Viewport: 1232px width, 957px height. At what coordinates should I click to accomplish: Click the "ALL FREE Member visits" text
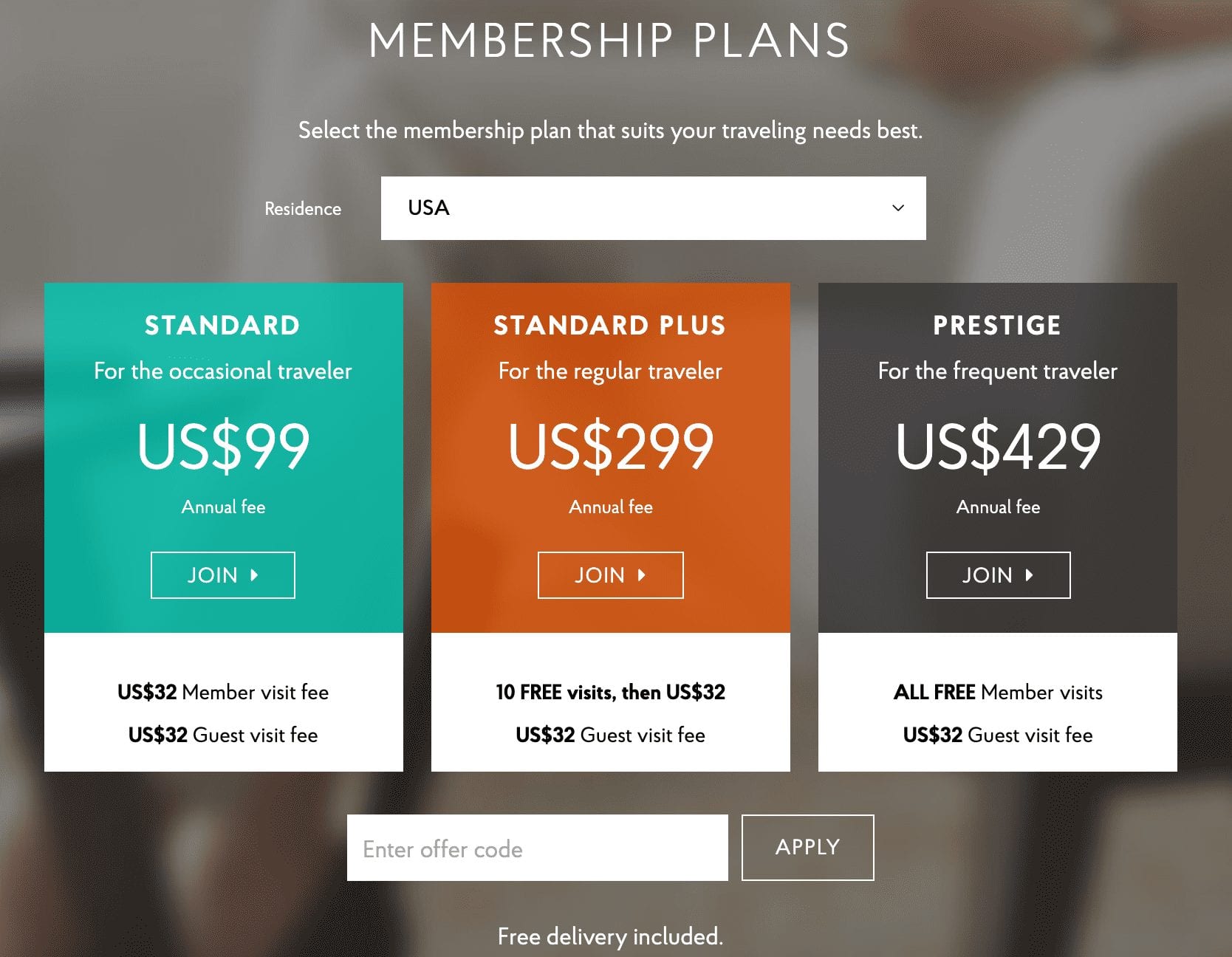[x=998, y=692]
